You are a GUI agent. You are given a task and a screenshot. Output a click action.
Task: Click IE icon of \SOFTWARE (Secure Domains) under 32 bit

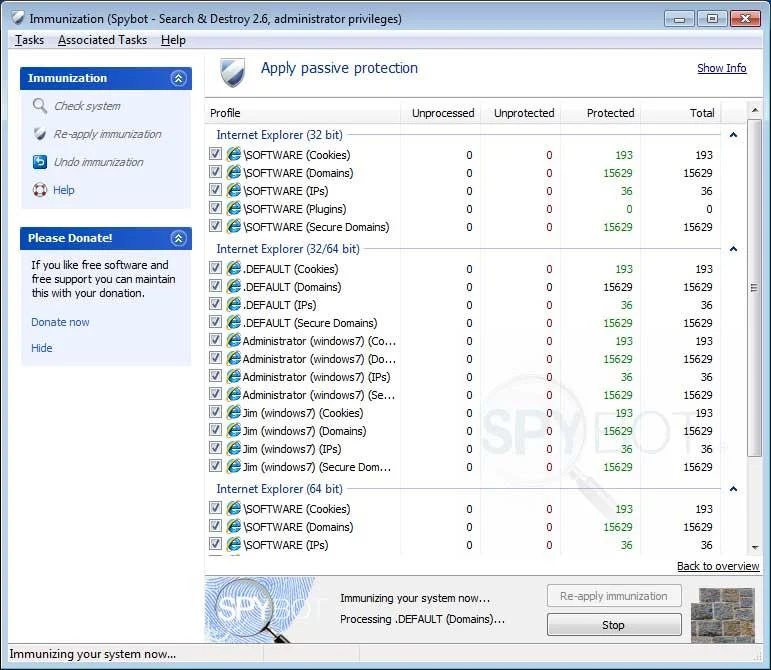(234, 226)
